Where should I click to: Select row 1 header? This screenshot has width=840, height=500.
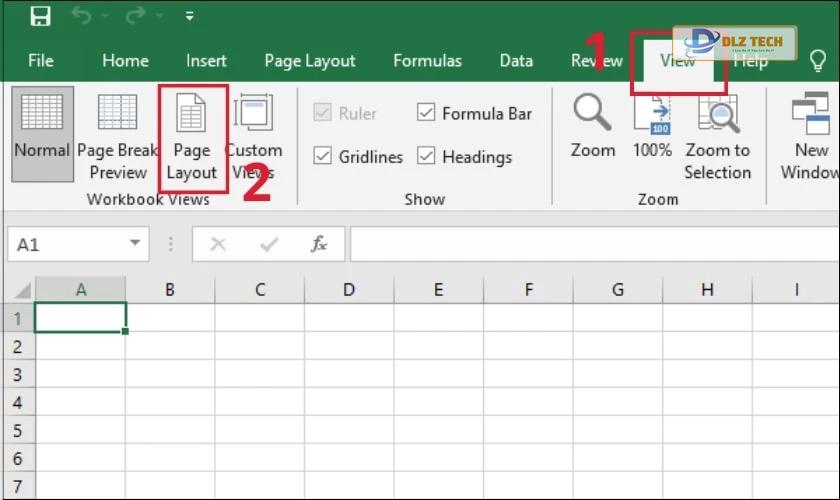pos(19,318)
